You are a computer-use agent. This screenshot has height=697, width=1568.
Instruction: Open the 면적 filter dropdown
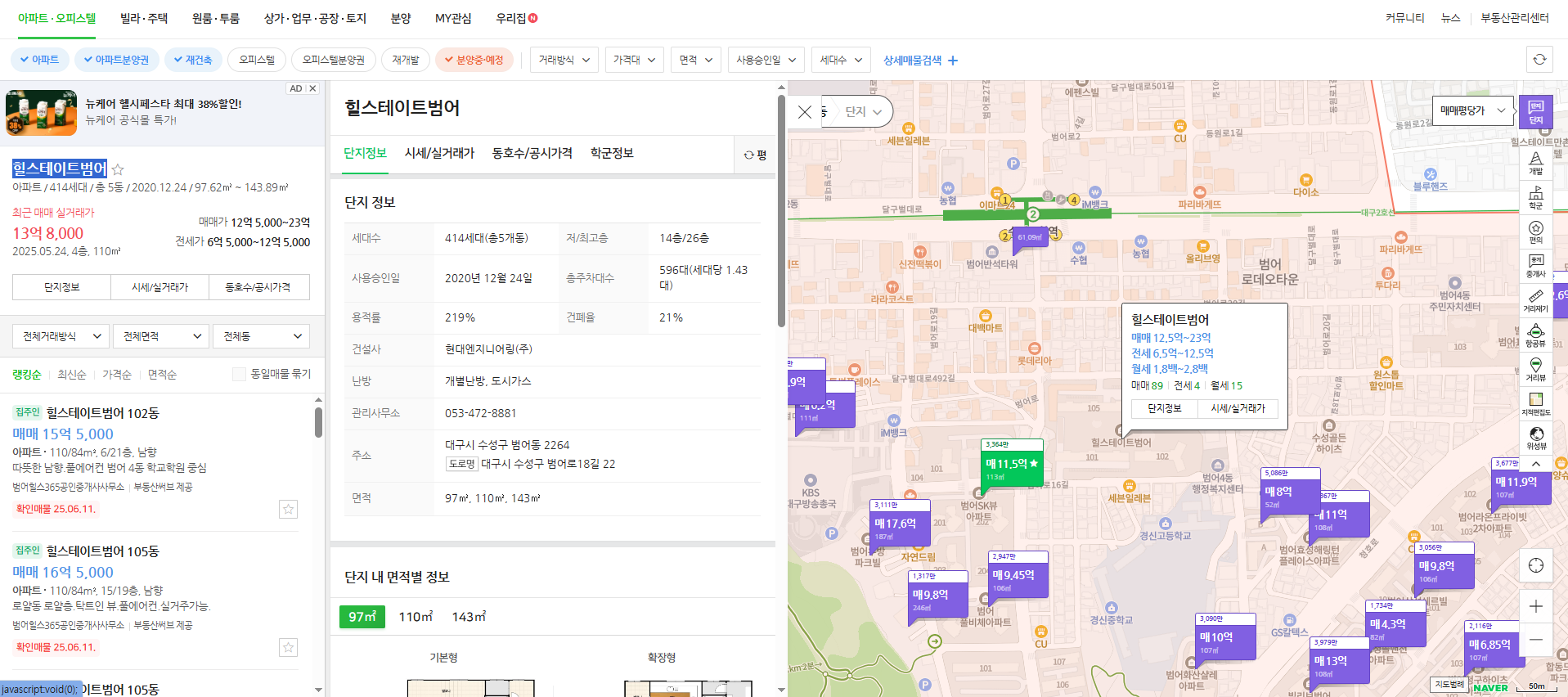(696, 60)
